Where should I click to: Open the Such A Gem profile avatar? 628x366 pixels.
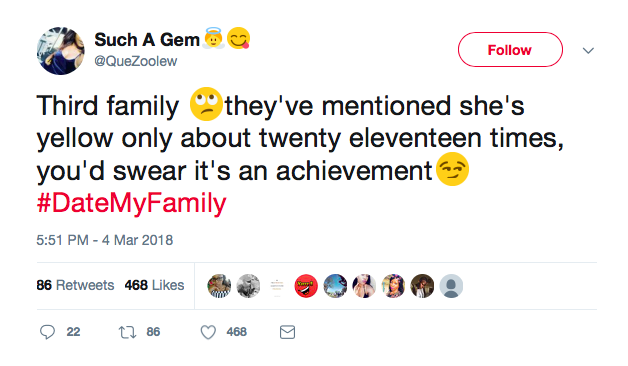coord(60,51)
